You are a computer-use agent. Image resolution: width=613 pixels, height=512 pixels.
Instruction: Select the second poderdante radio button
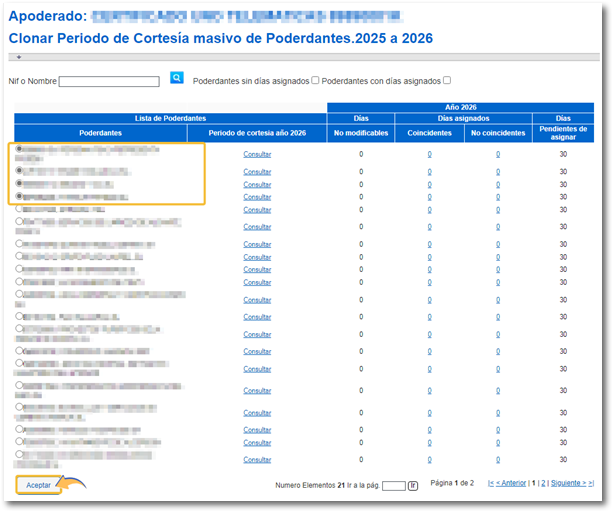20,171
